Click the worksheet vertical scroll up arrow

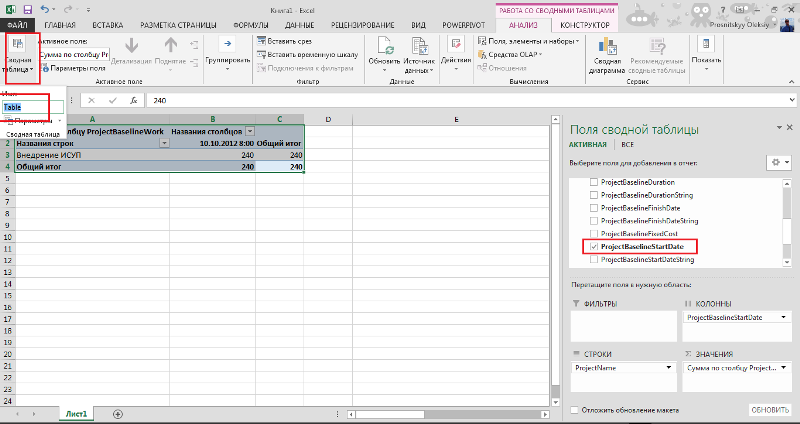coord(556,120)
